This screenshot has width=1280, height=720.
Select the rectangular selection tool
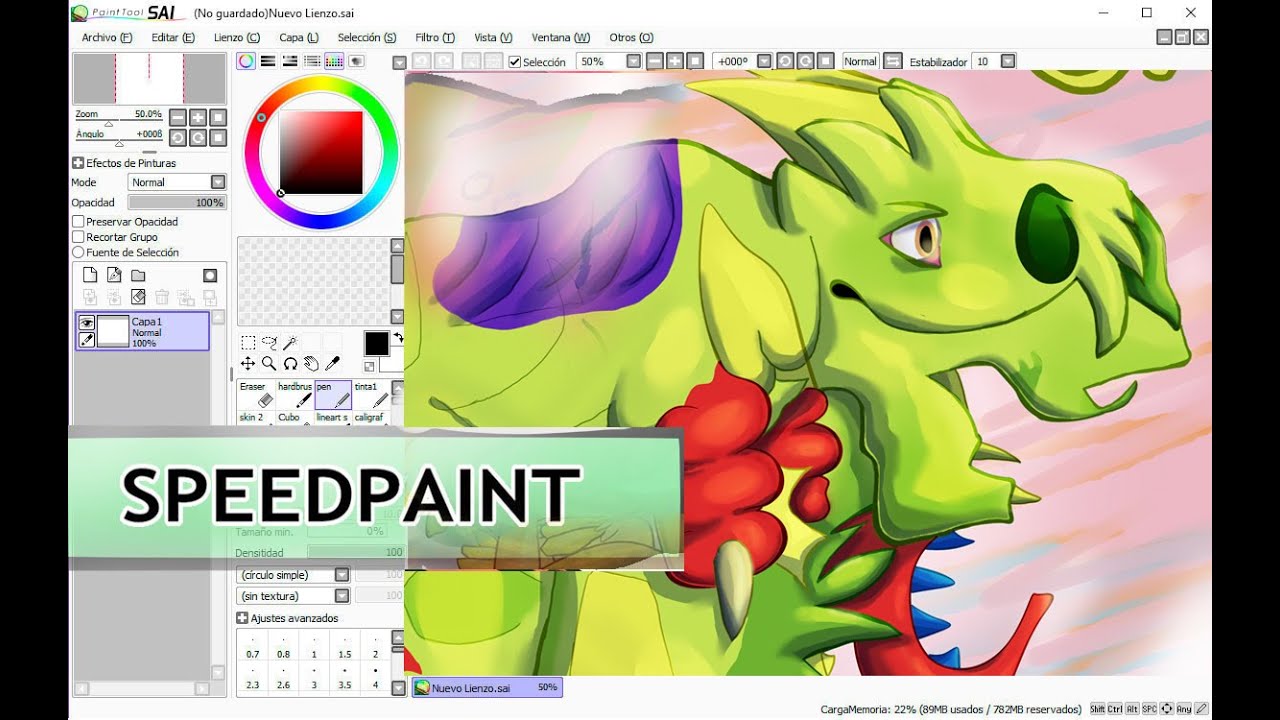coord(248,342)
